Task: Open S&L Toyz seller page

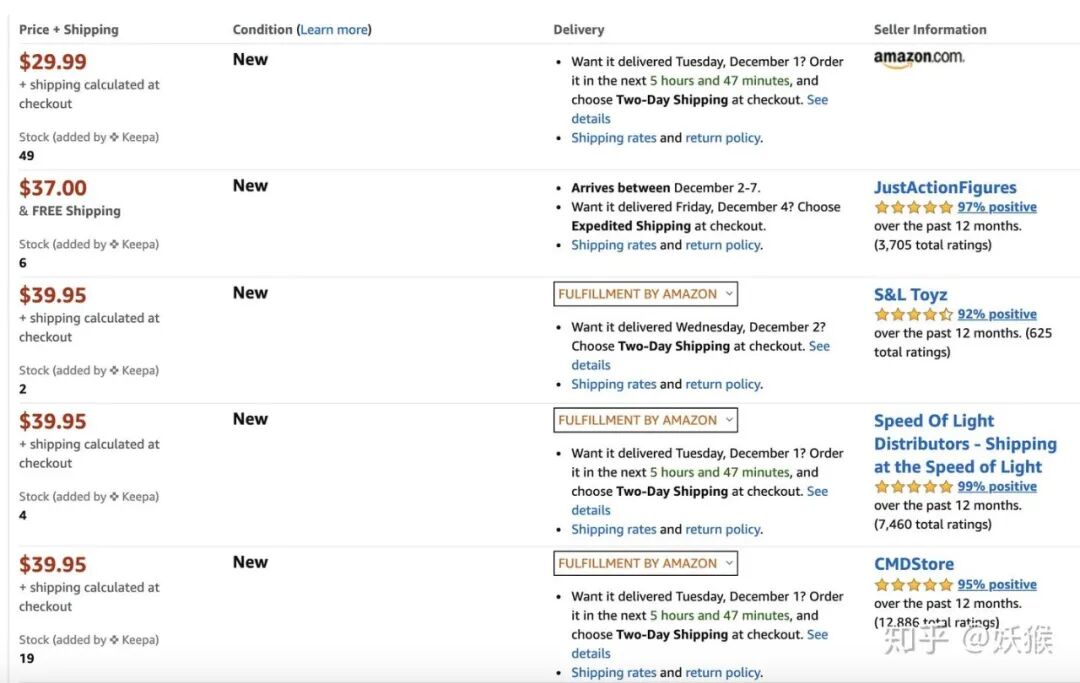Action: click(911, 295)
